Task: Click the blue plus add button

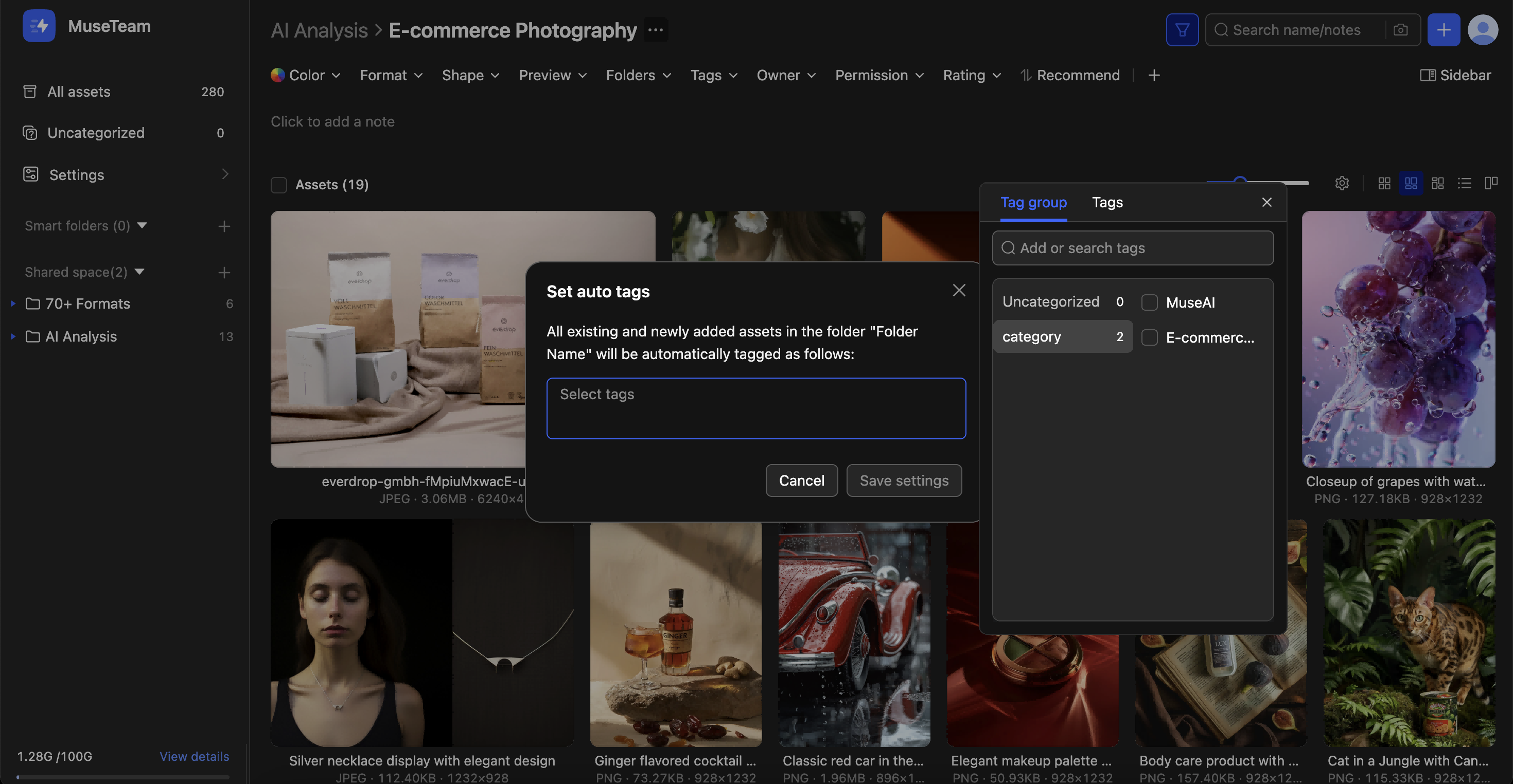Action: (x=1443, y=30)
